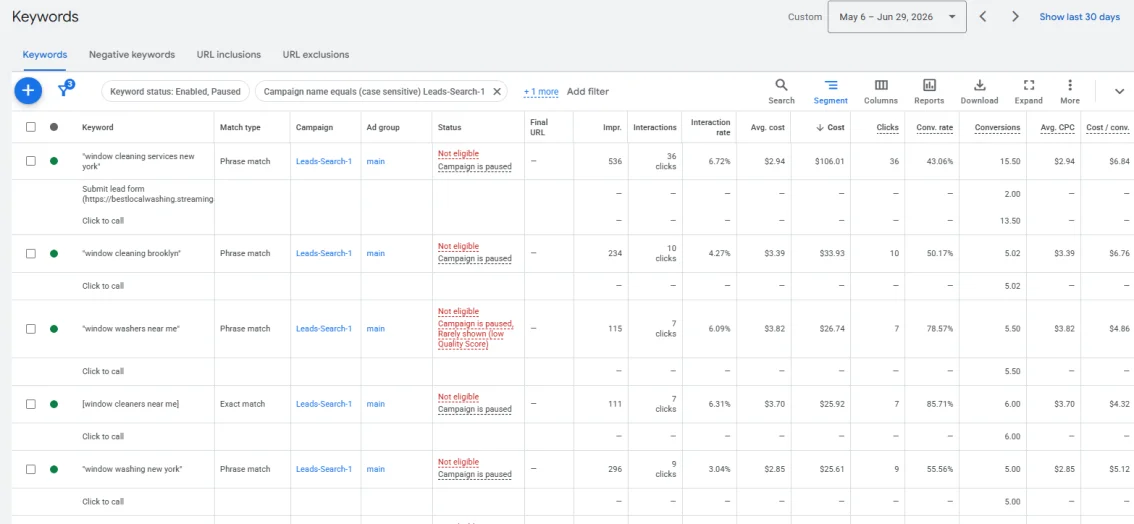Click Campaign is paused for window cleaners near me

coord(474,410)
